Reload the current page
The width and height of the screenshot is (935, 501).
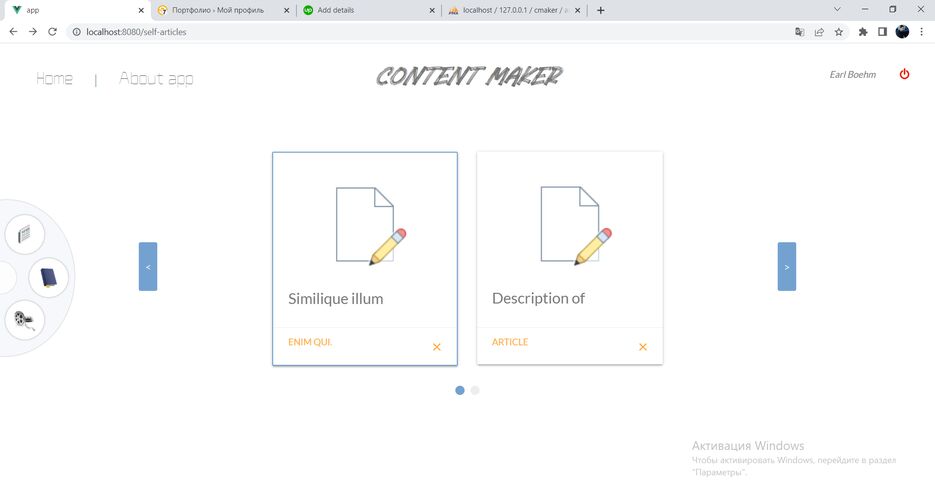(52, 32)
